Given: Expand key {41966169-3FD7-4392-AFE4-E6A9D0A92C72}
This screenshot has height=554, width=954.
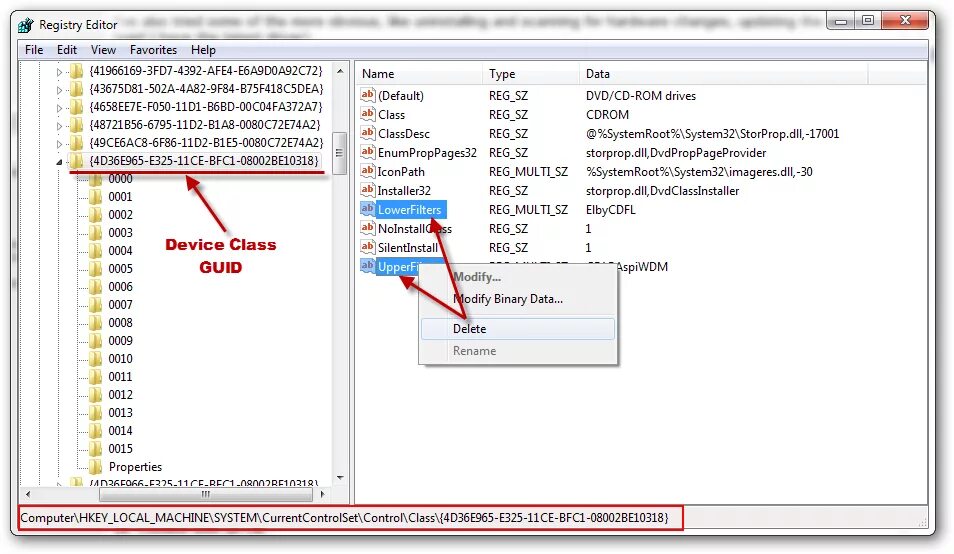Looking at the screenshot, I should 59,72.
